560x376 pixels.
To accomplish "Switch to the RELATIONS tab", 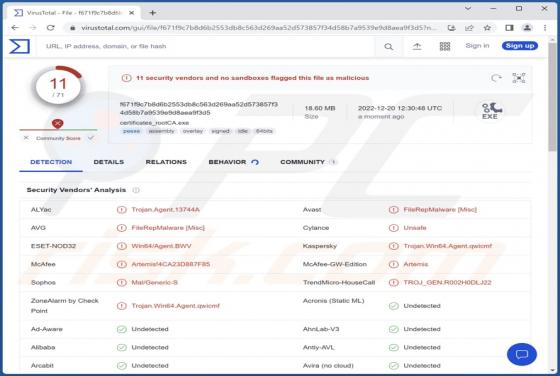I will click(166, 162).
